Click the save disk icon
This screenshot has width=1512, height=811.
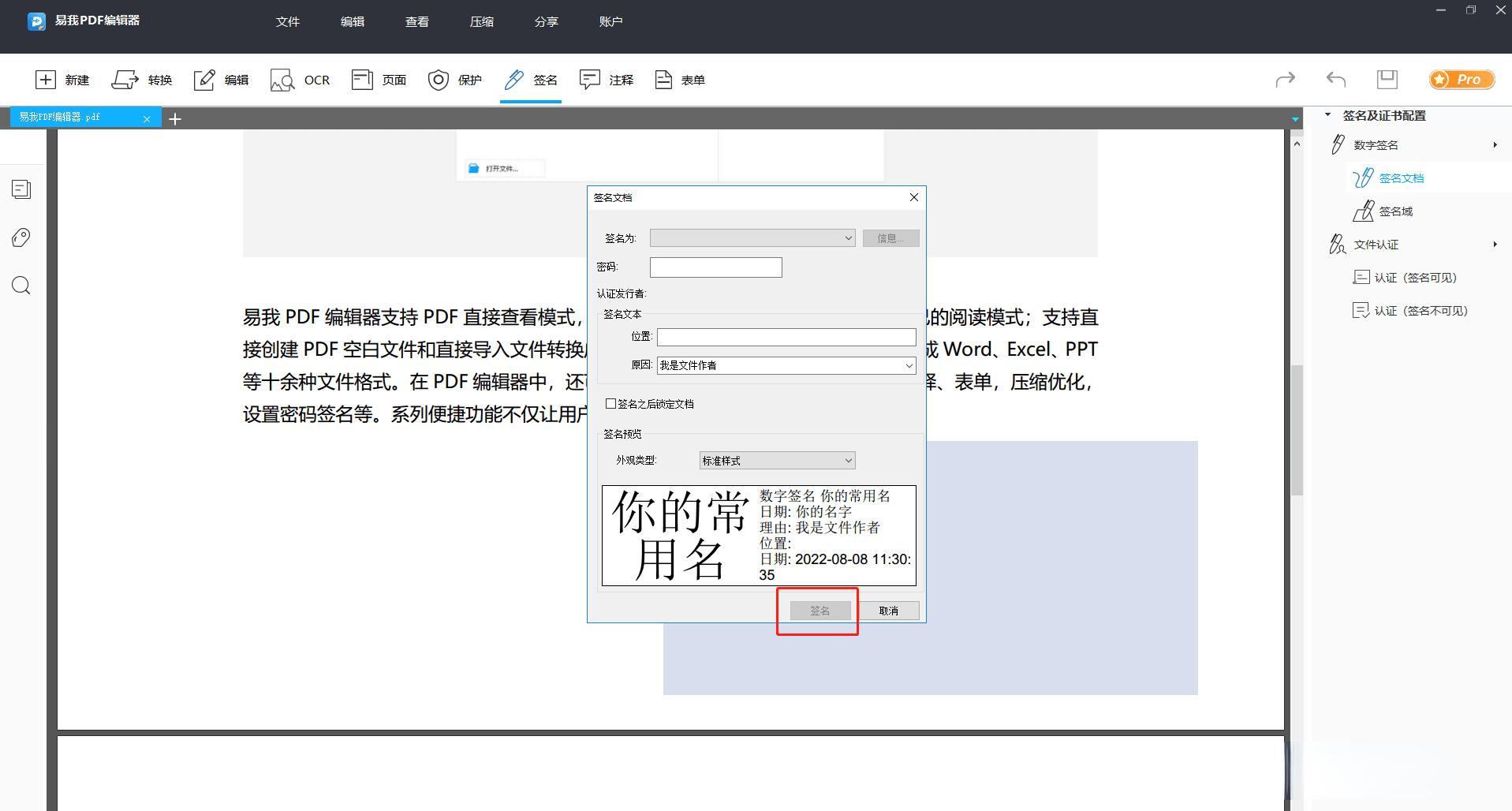coord(1387,79)
